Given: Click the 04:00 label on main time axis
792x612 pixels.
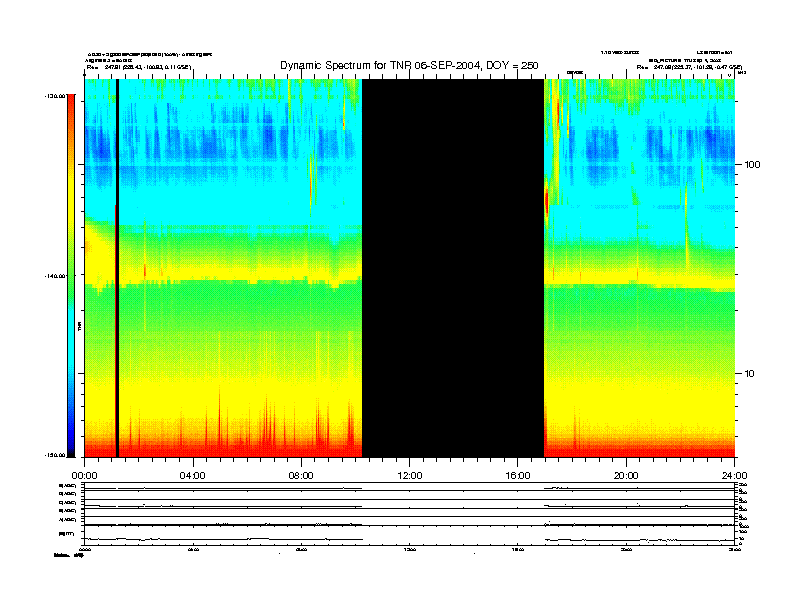Looking at the screenshot, I should coord(193,476).
